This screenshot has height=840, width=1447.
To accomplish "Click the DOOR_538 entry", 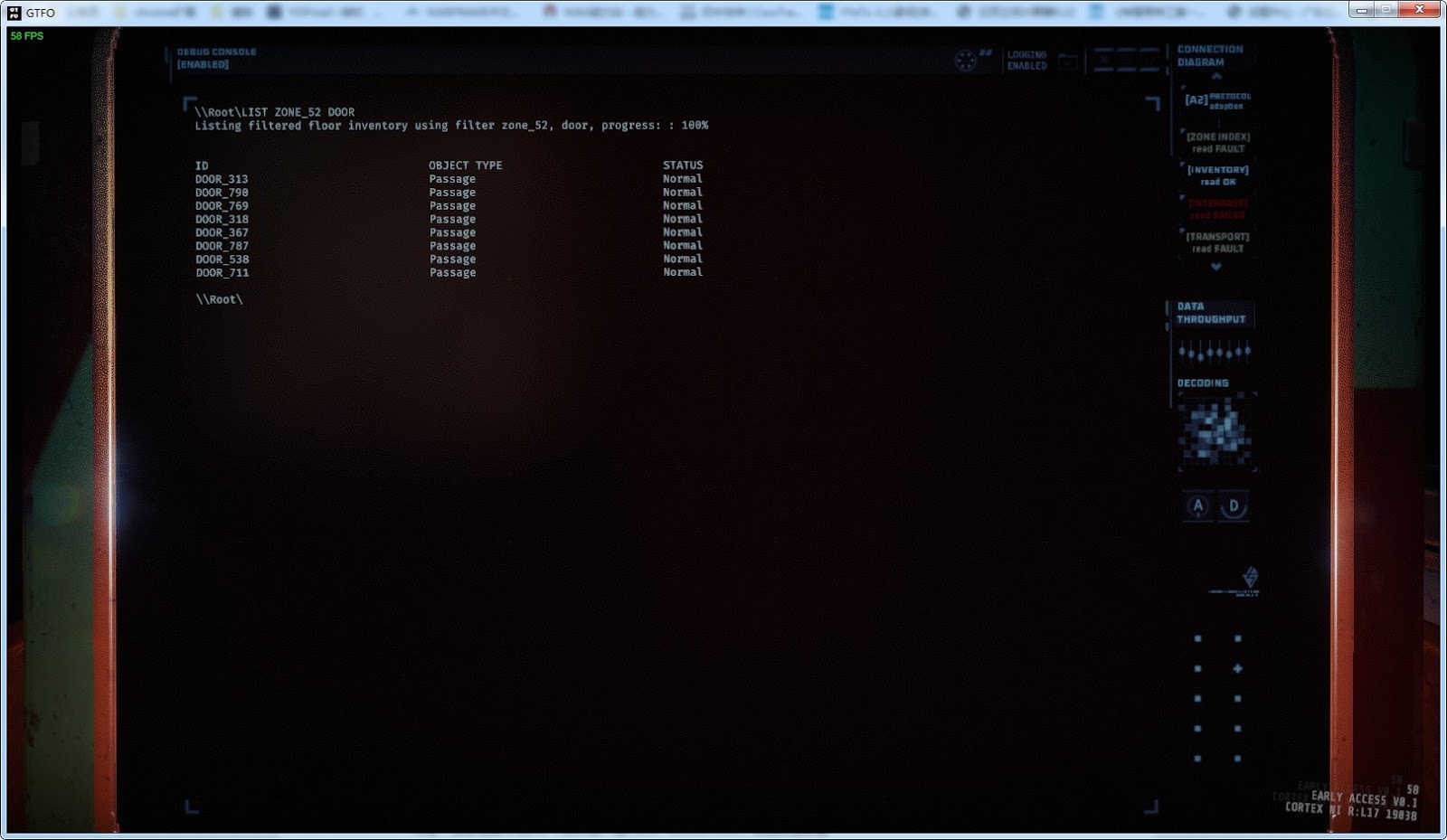I will 222,259.
